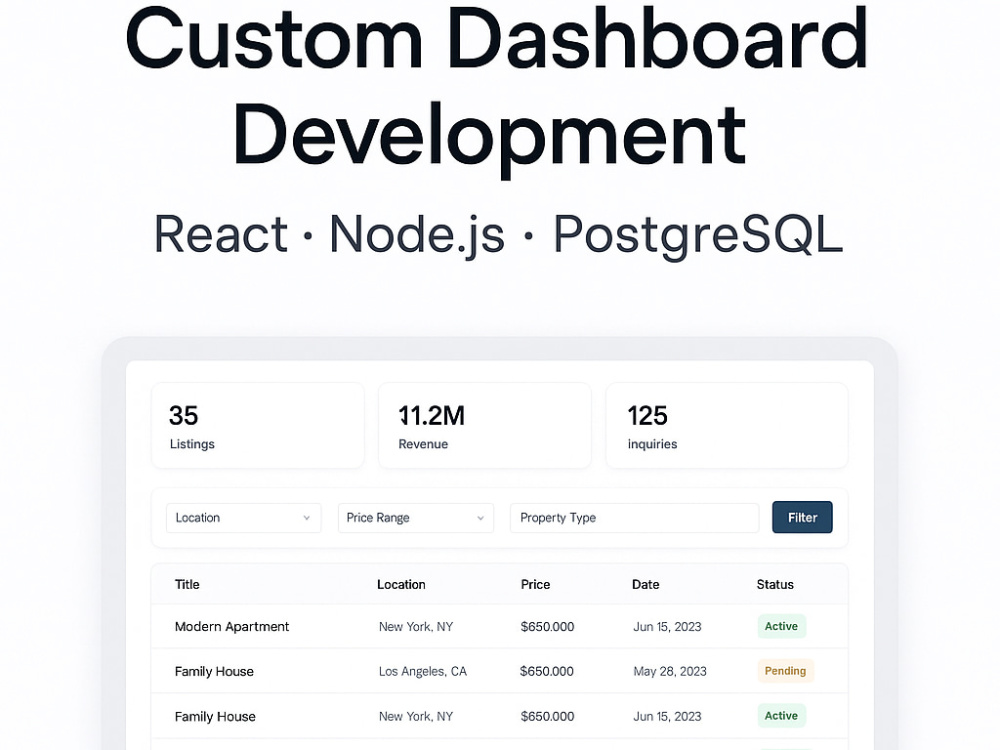Open the 35 Listings stat card
The image size is (1000, 750).
[x=258, y=425]
